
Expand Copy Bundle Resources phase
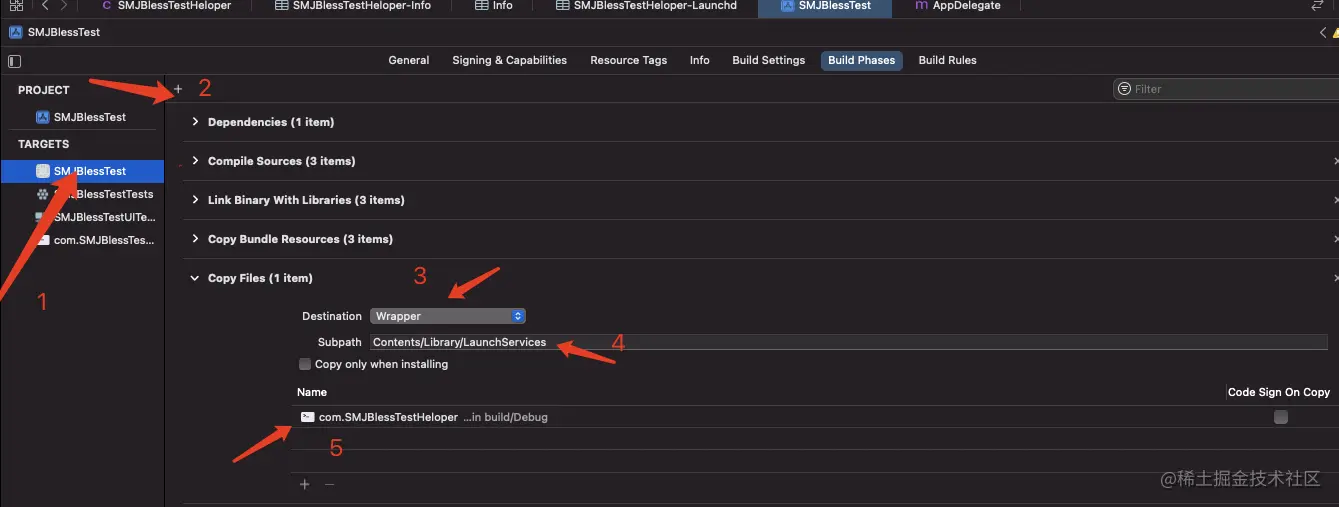click(196, 239)
